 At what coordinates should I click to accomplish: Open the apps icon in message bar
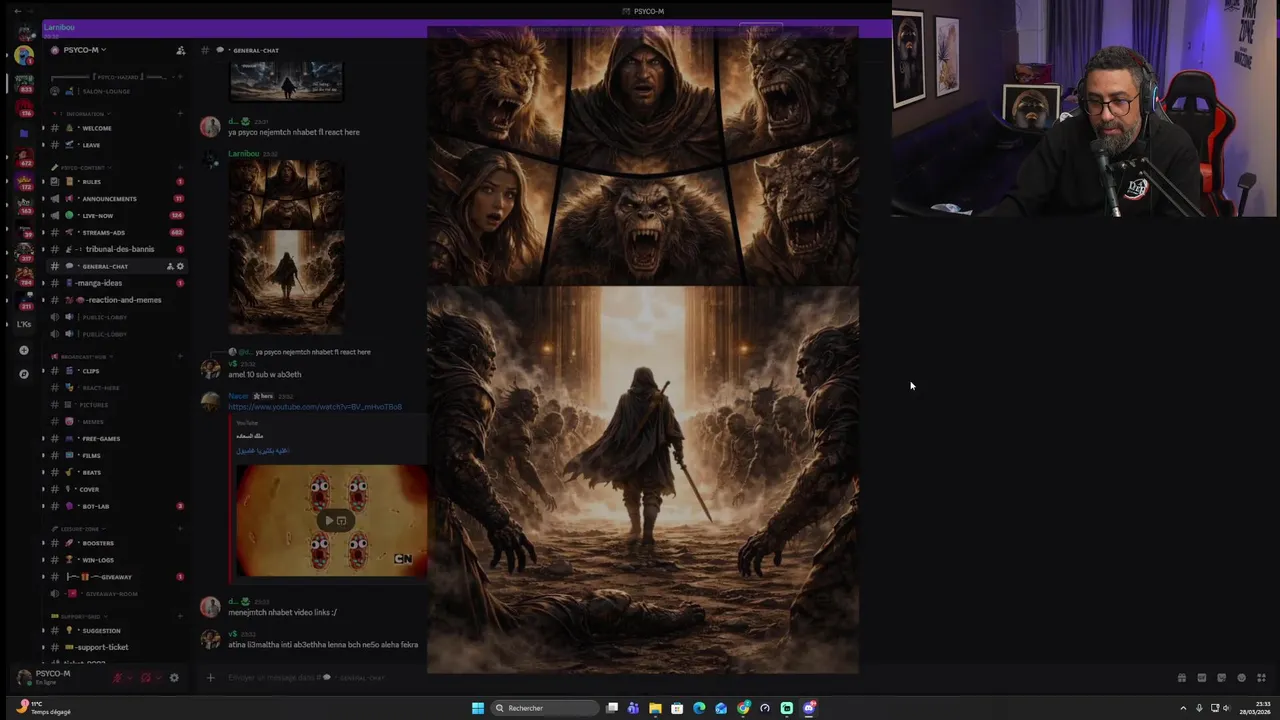tap(1261, 678)
